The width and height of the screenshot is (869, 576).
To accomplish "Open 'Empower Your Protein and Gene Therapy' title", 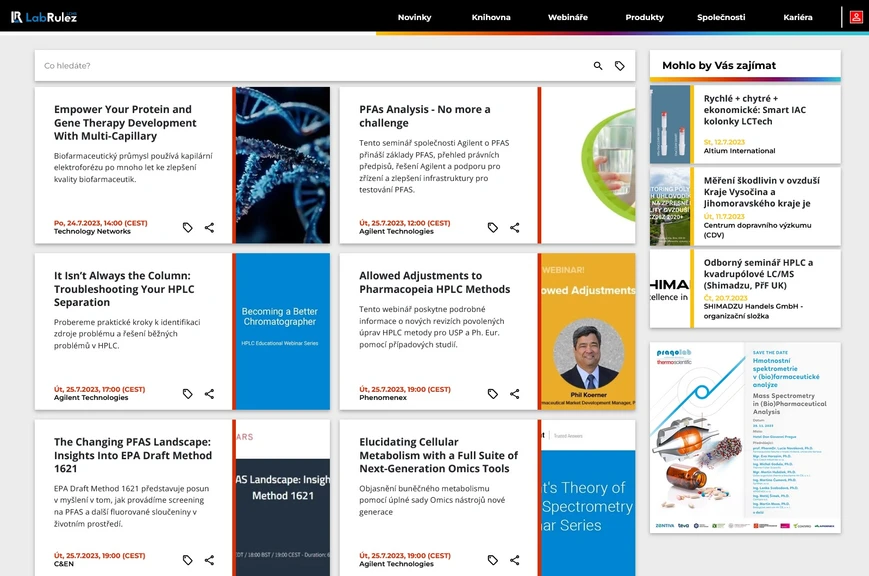I will pos(125,123).
